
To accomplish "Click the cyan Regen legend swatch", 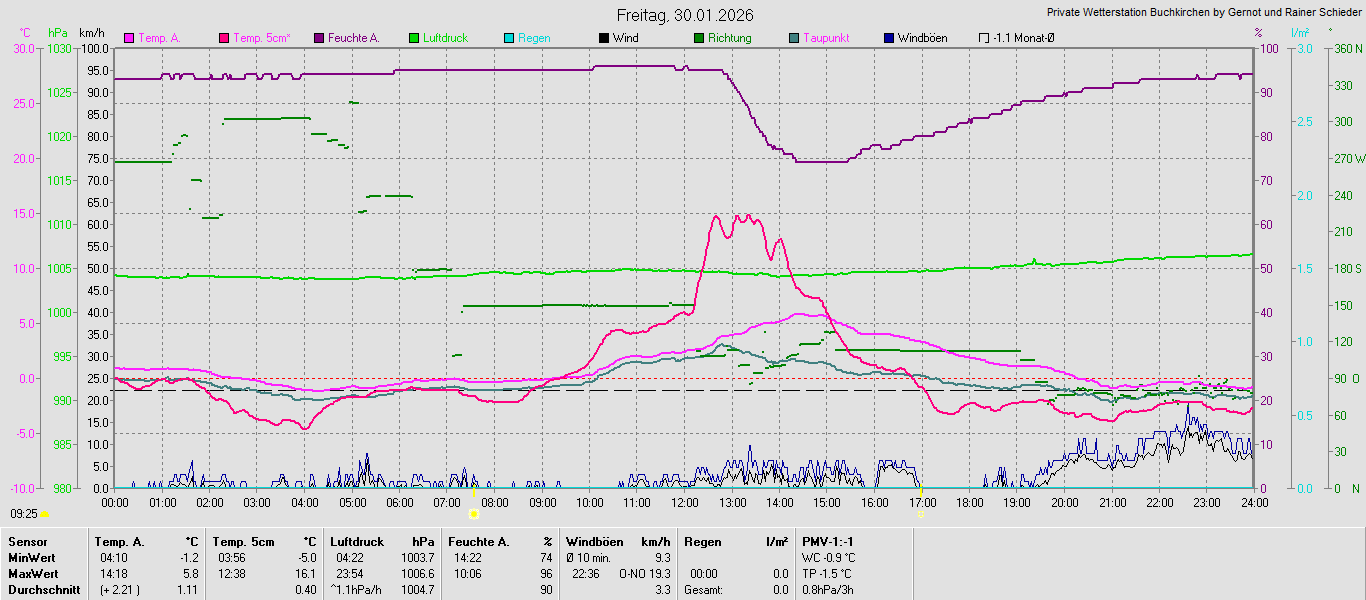I will [509, 38].
